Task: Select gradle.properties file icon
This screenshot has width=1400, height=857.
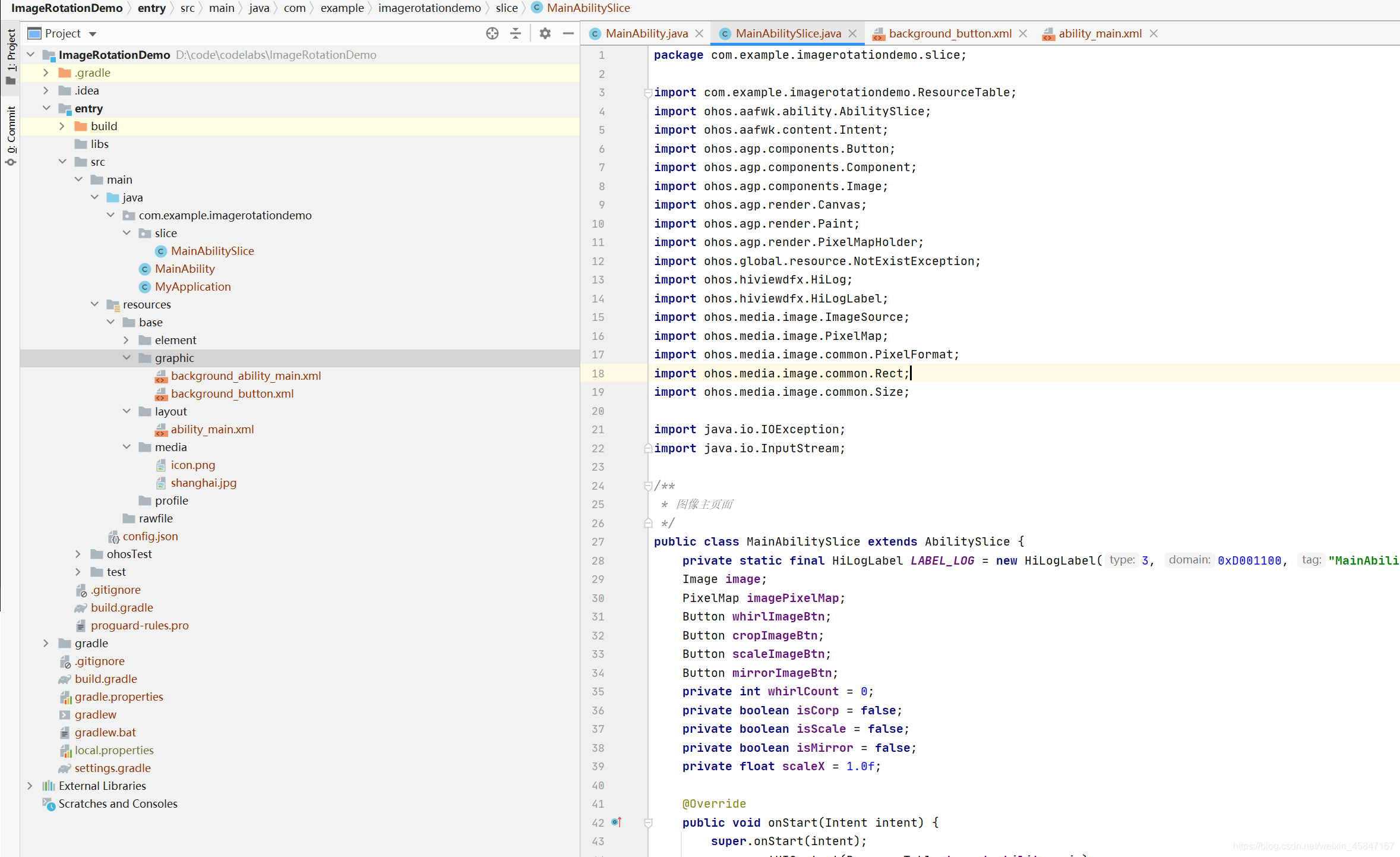Action: pos(65,697)
